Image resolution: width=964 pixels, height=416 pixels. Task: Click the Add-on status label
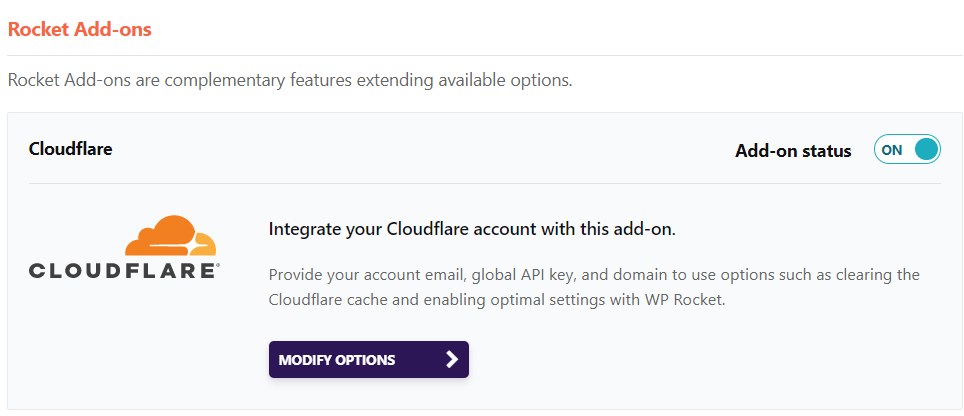pos(793,151)
